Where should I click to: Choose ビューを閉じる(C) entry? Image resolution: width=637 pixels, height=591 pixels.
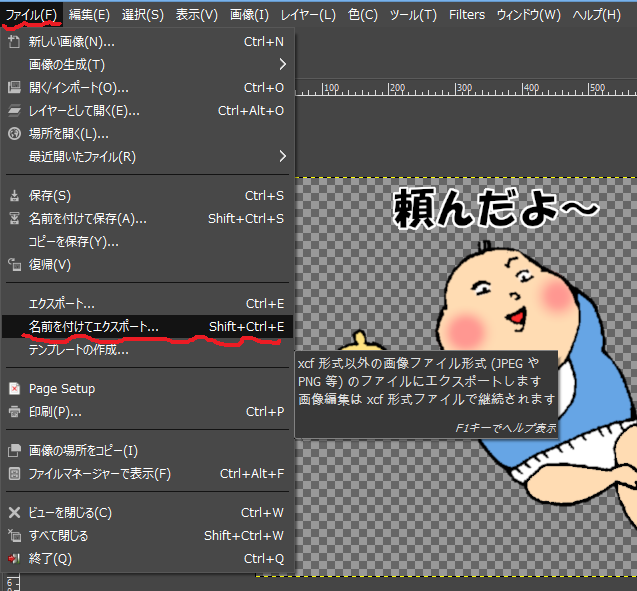pos(147,513)
